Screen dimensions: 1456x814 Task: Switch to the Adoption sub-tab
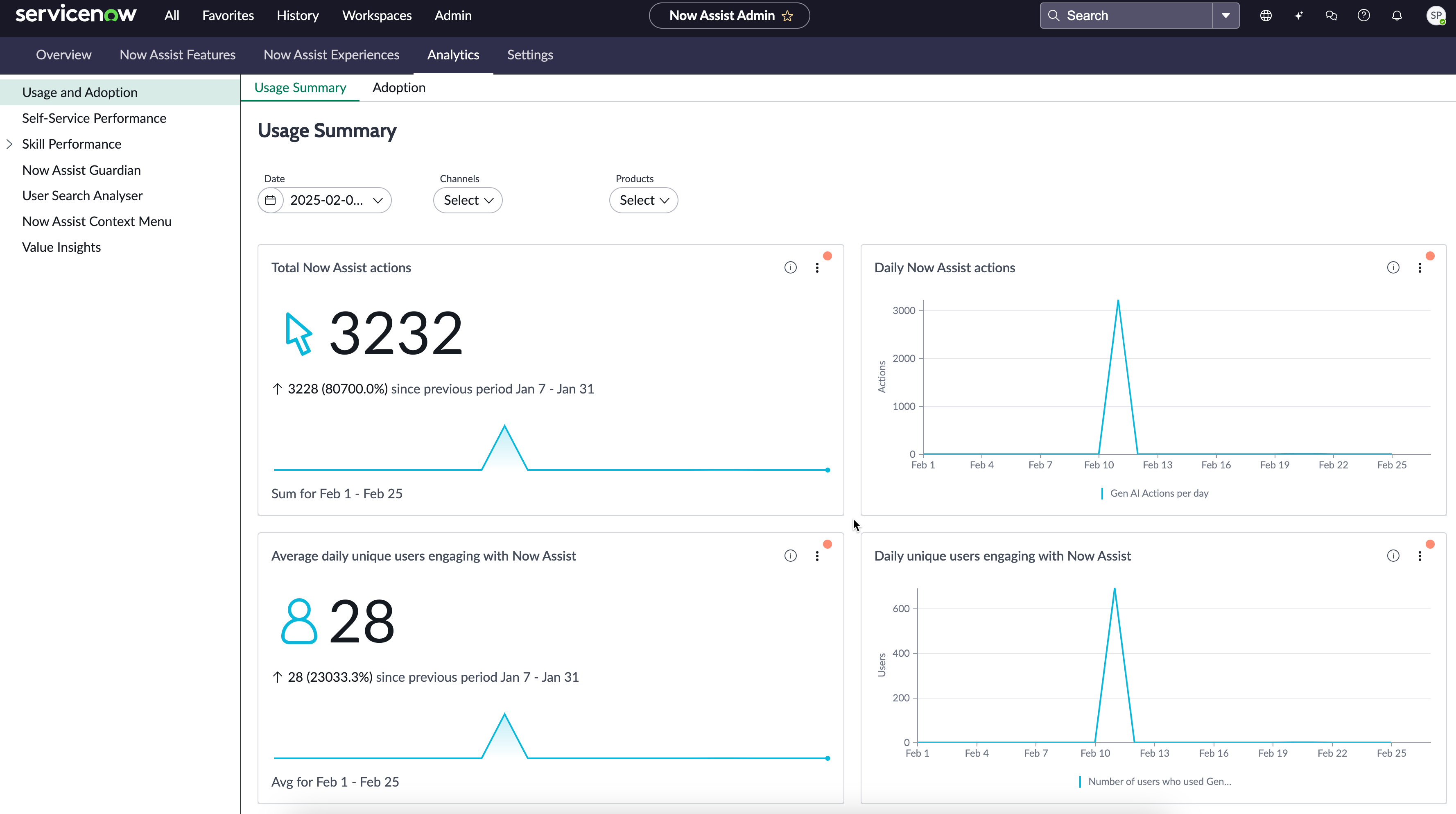click(398, 88)
